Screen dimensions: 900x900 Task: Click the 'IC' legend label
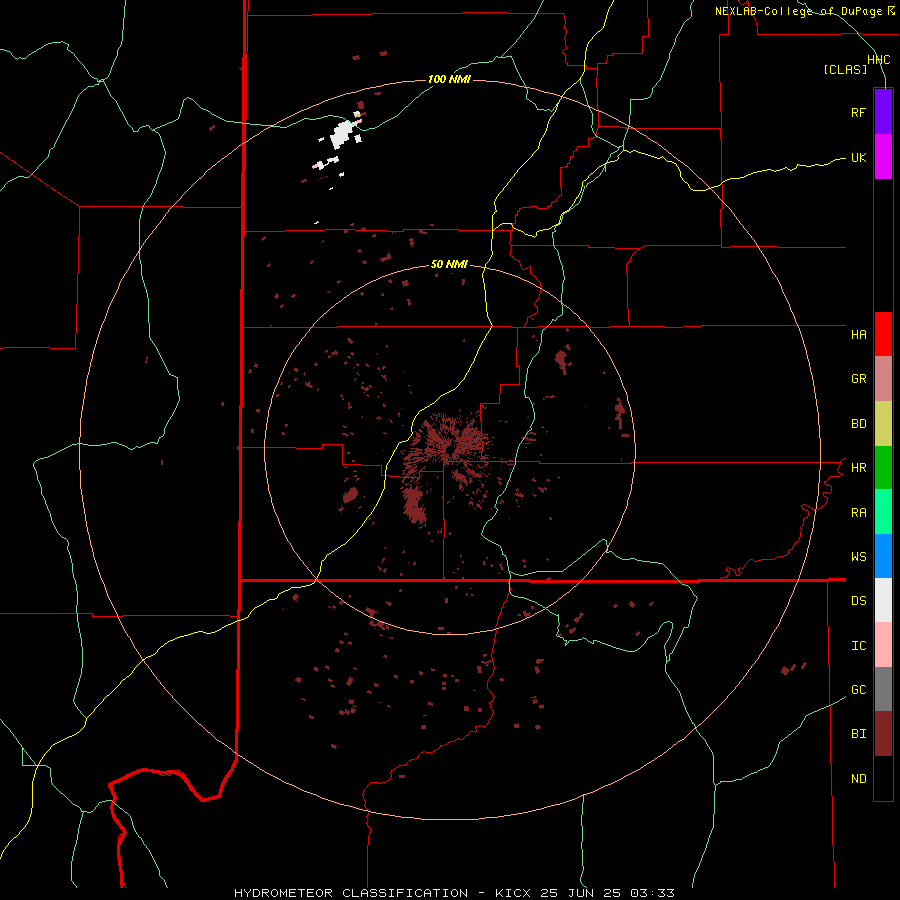(x=858, y=646)
